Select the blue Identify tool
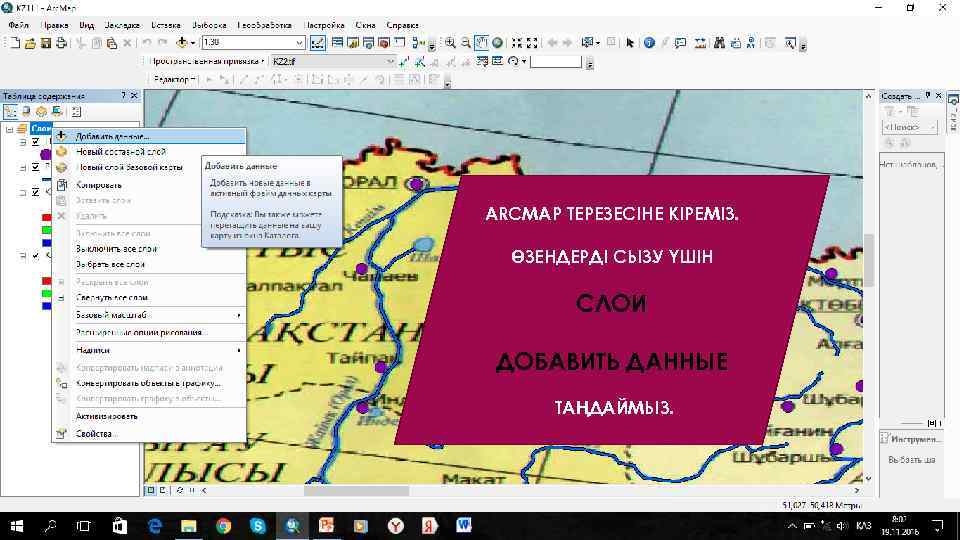The width and height of the screenshot is (960, 540). coord(649,42)
